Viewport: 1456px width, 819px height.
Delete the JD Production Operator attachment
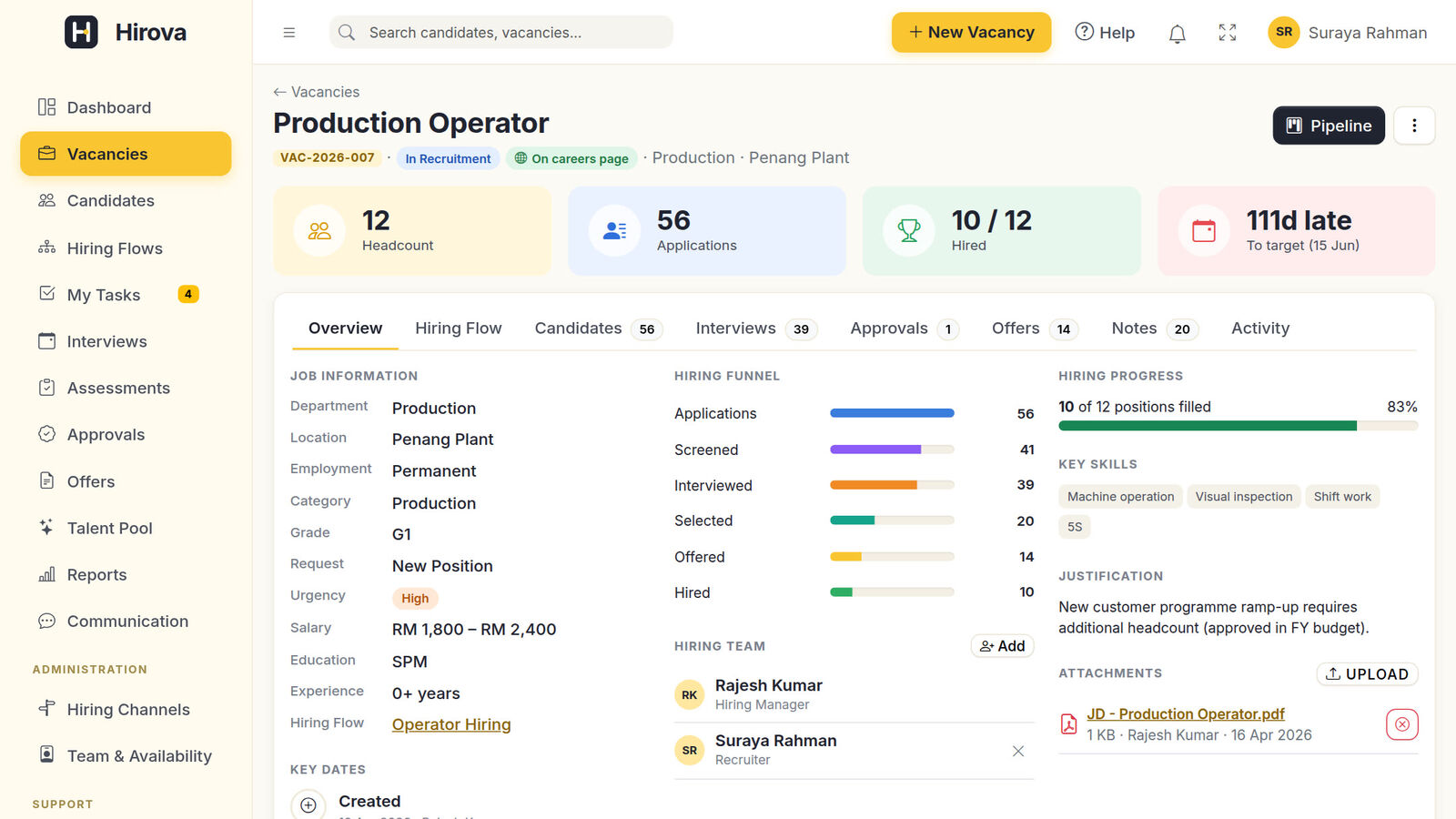click(1402, 724)
